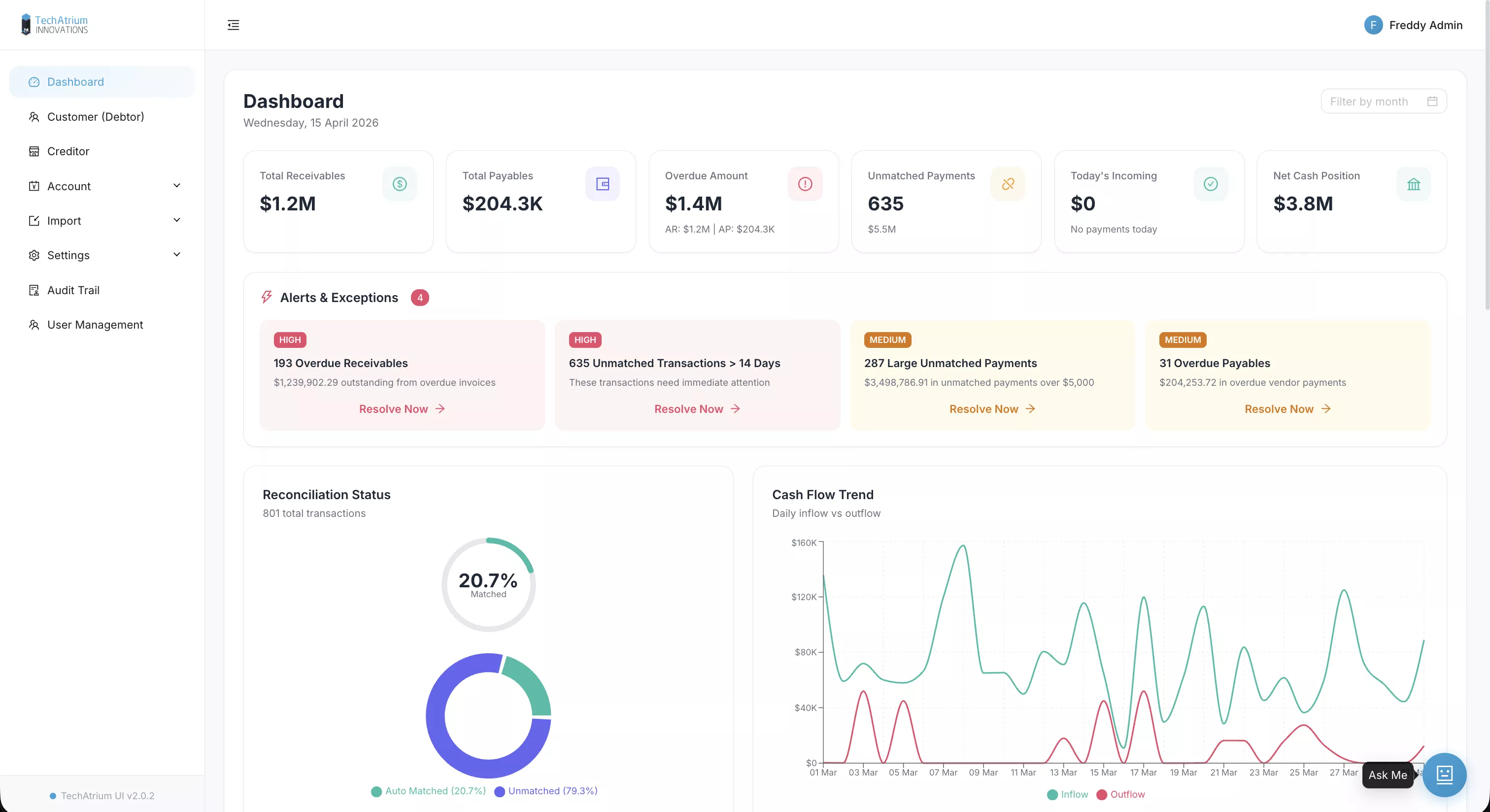This screenshot has height=812, width=1490.
Task: Click the Total Receivables dollar icon
Action: click(x=400, y=184)
